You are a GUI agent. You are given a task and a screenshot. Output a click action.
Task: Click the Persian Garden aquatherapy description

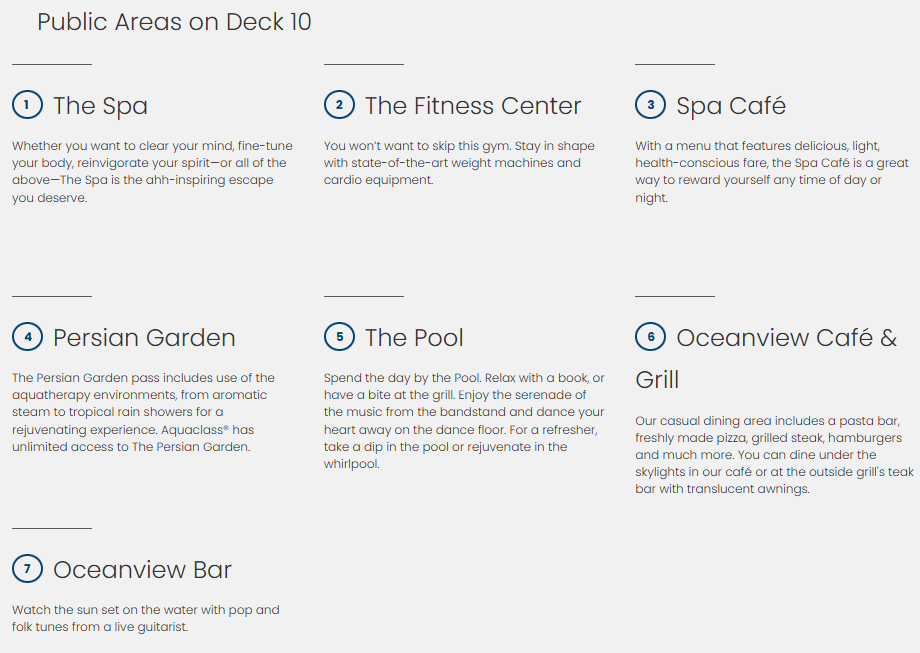143,412
